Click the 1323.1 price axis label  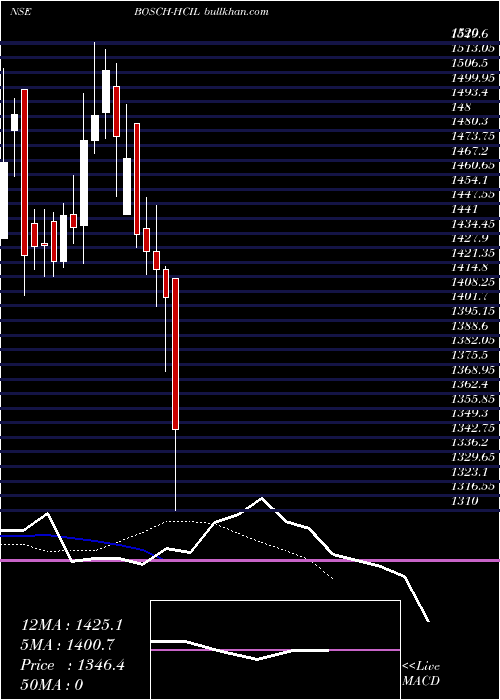pyautogui.click(x=469, y=471)
